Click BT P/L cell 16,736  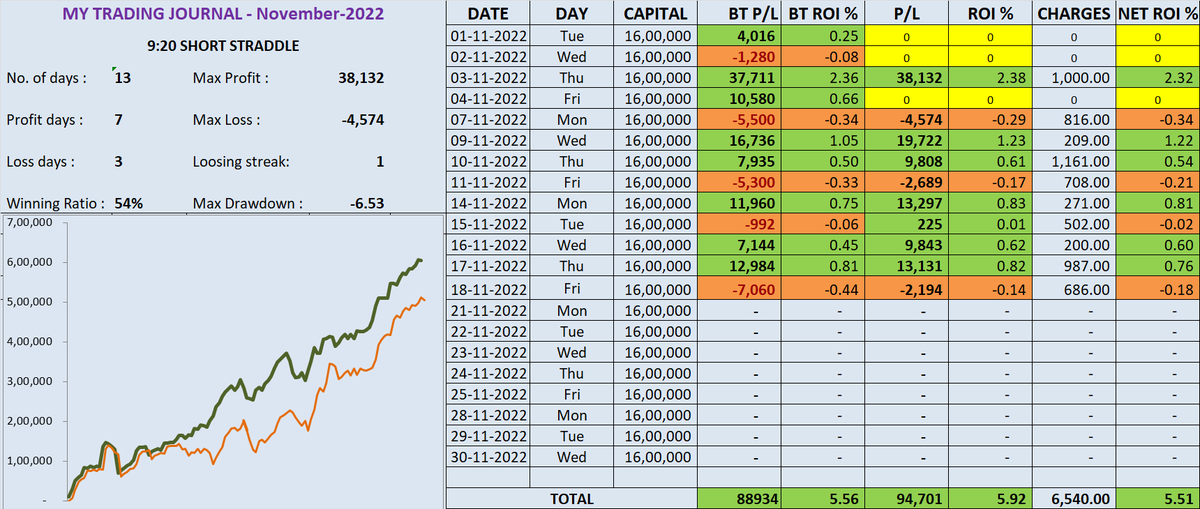[741, 141]
